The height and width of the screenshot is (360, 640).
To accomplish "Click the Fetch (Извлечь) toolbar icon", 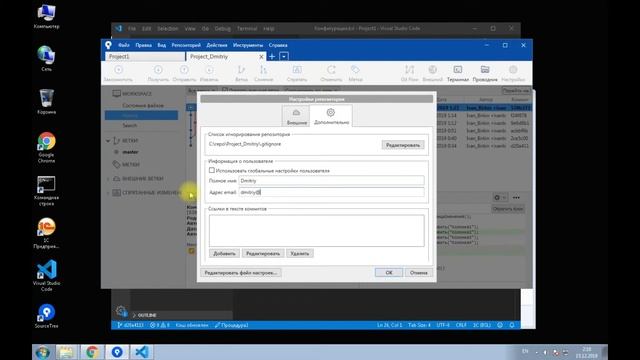I will click(209, 73).
